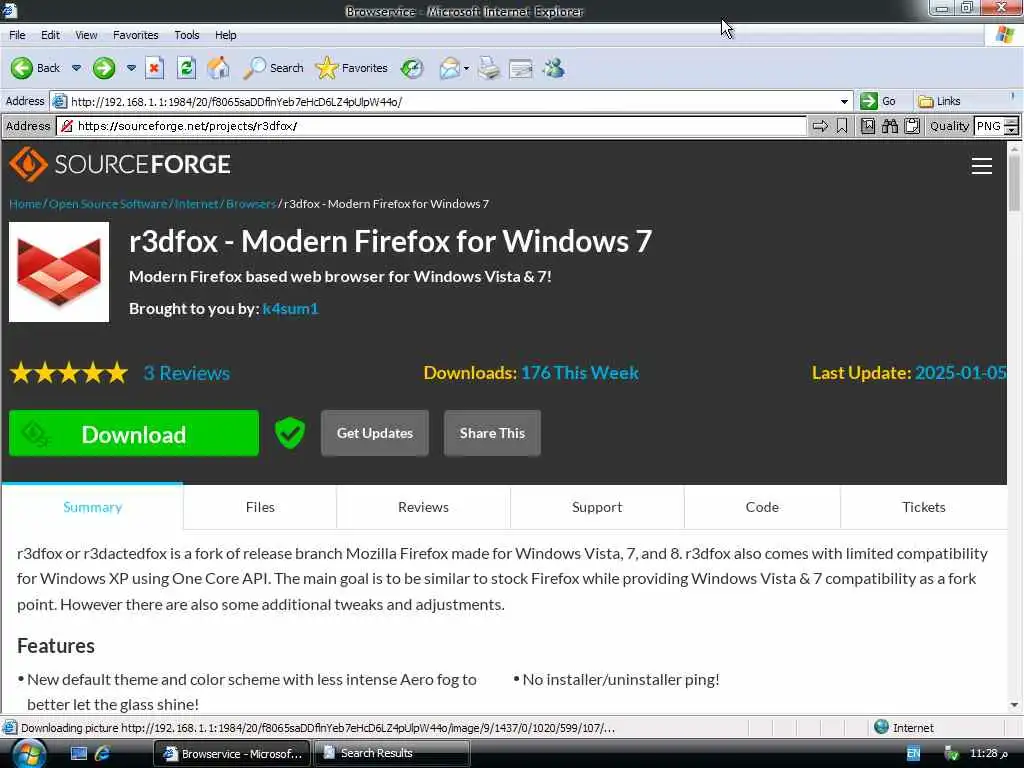The image size is (1024, 768).
Task: Switch to the Reviews tab
Action: click(423, 507)
